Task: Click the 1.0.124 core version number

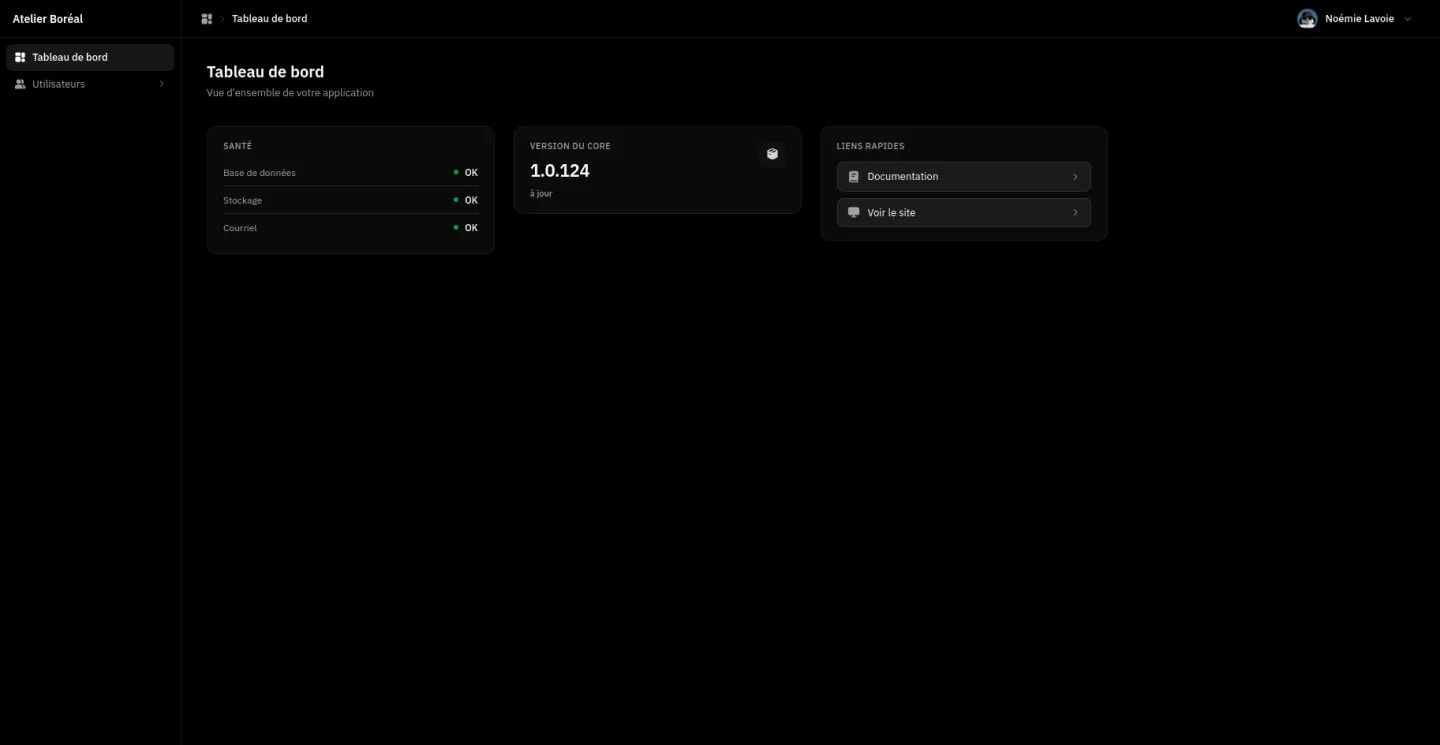Action: point(560,171)
